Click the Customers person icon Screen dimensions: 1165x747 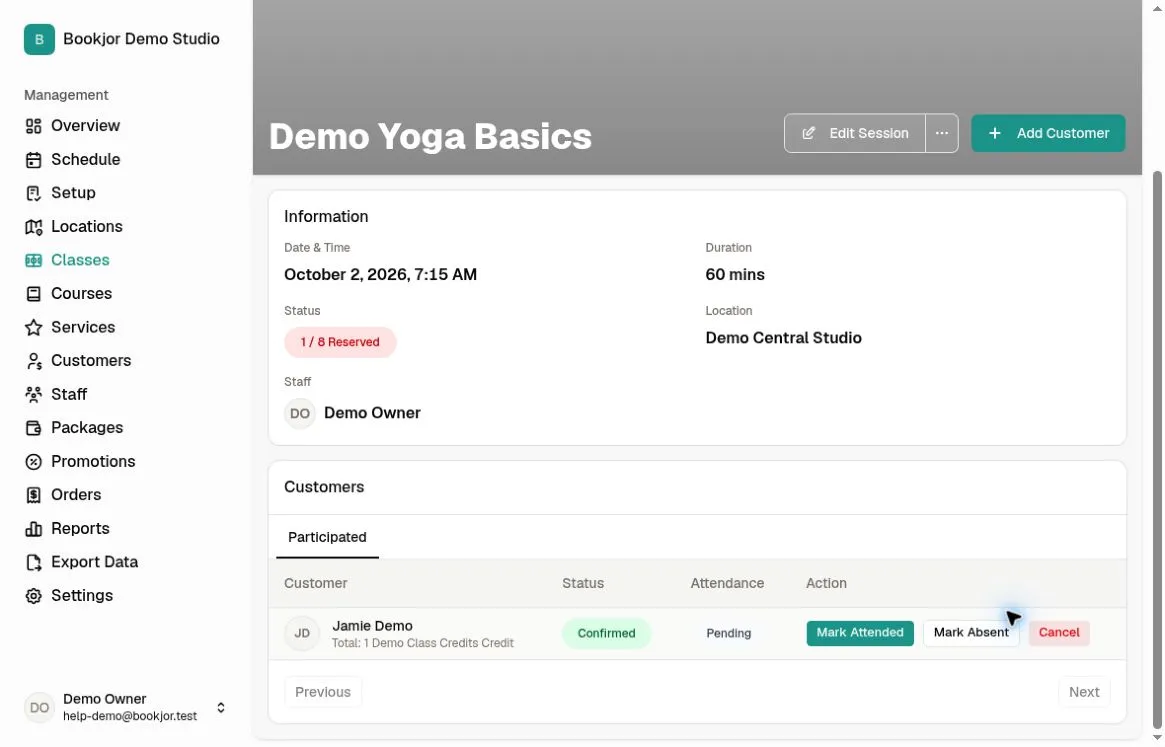coord(33,361)
